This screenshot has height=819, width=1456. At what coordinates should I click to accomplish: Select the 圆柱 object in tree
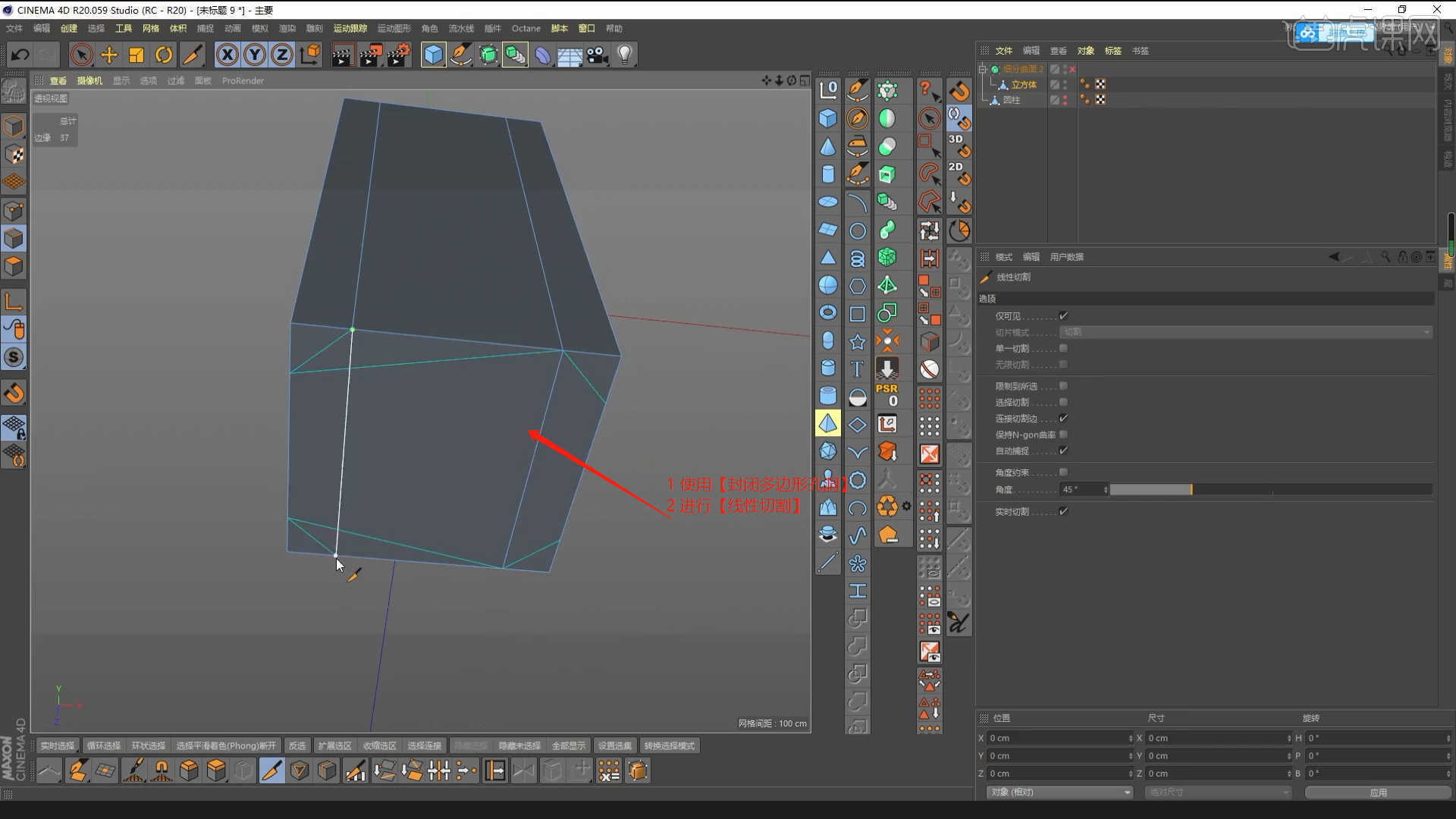point(1012,99)
